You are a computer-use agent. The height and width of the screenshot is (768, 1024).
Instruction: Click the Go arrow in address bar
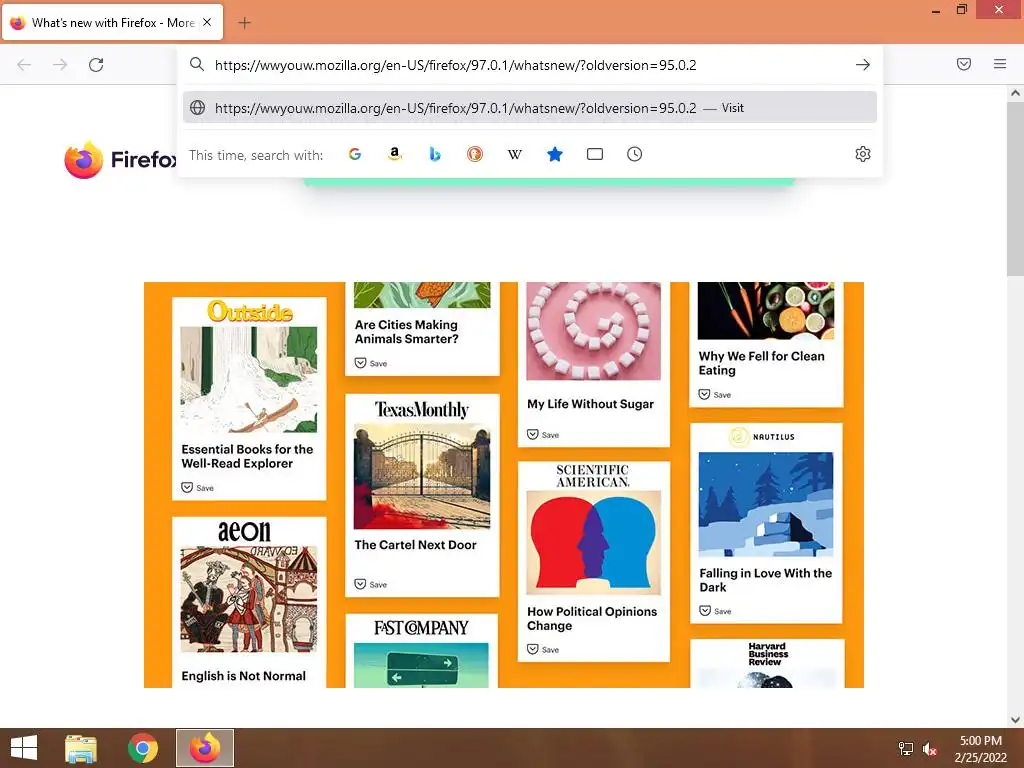tap(863, 65)
